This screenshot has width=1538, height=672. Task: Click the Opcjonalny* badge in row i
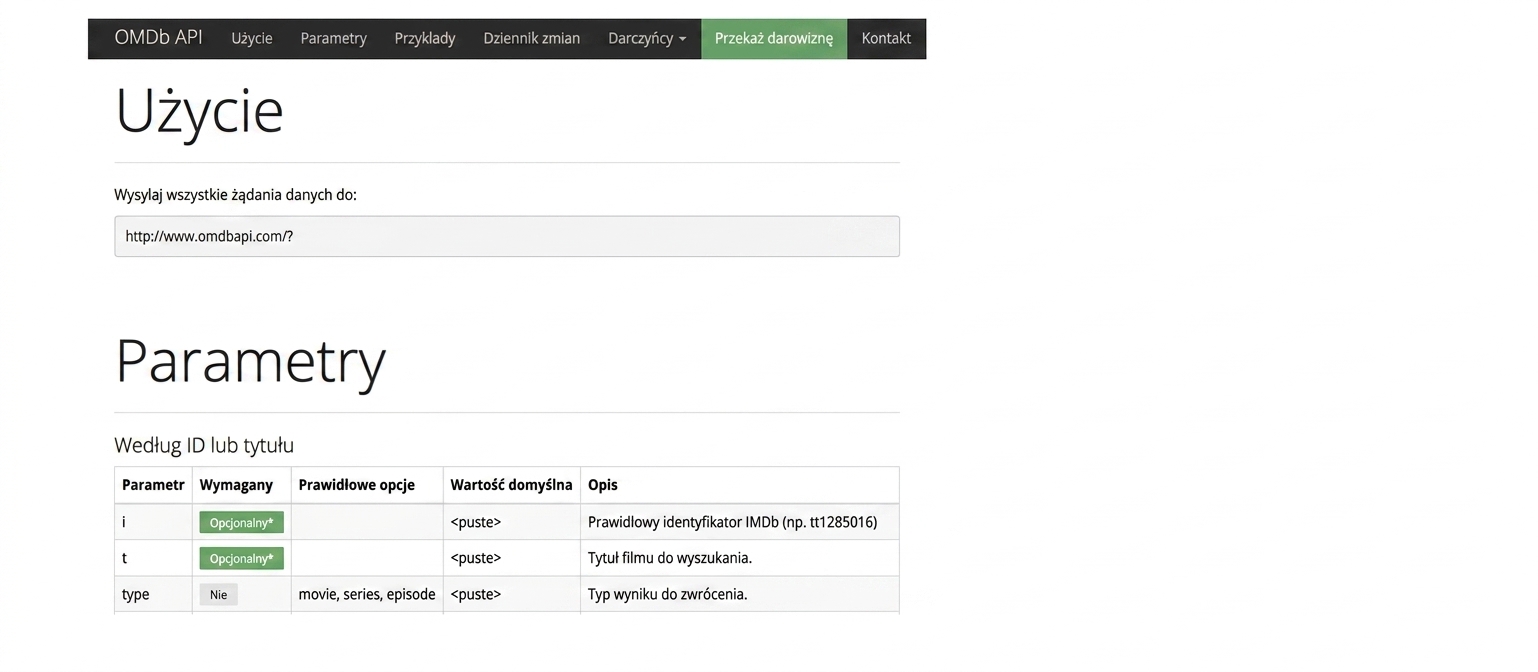[241, 522]
